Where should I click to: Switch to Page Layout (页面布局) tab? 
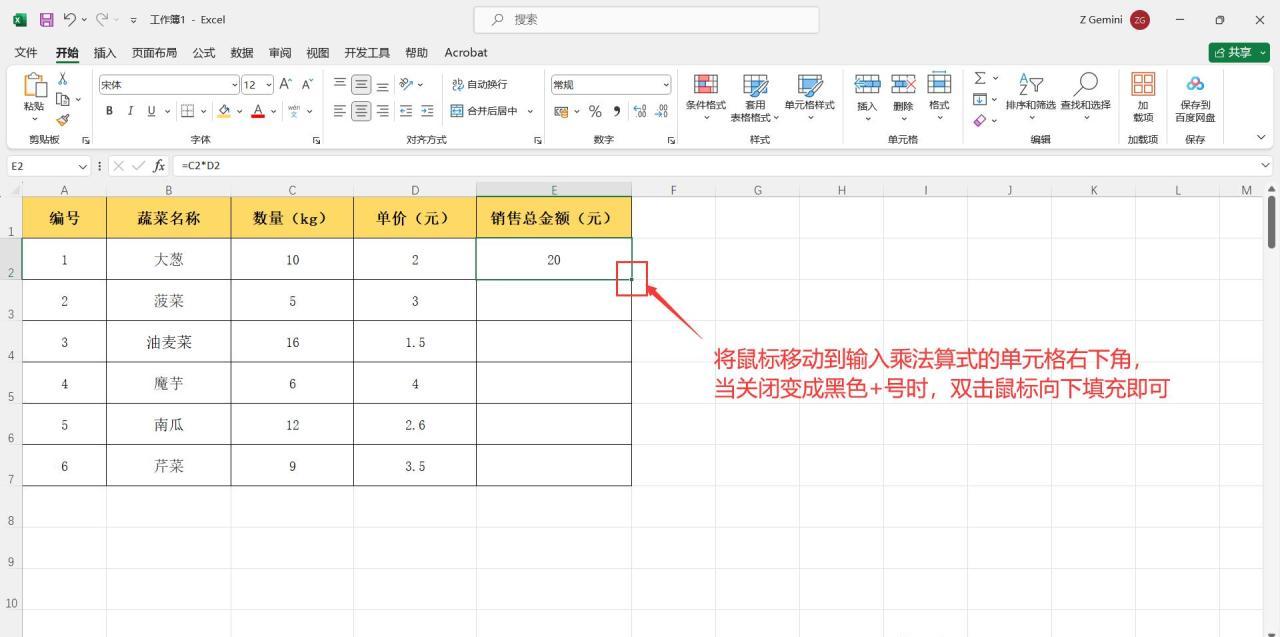coord(155,52)
